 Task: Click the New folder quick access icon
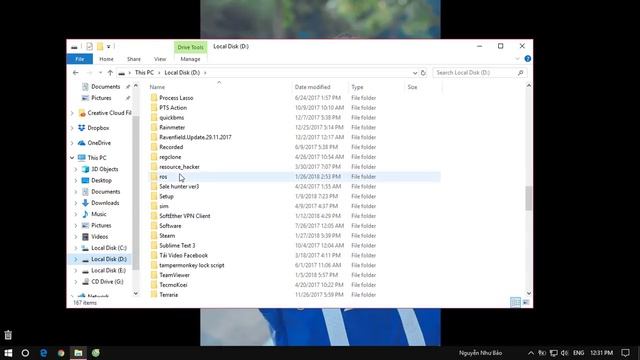[x=100, y=47]
